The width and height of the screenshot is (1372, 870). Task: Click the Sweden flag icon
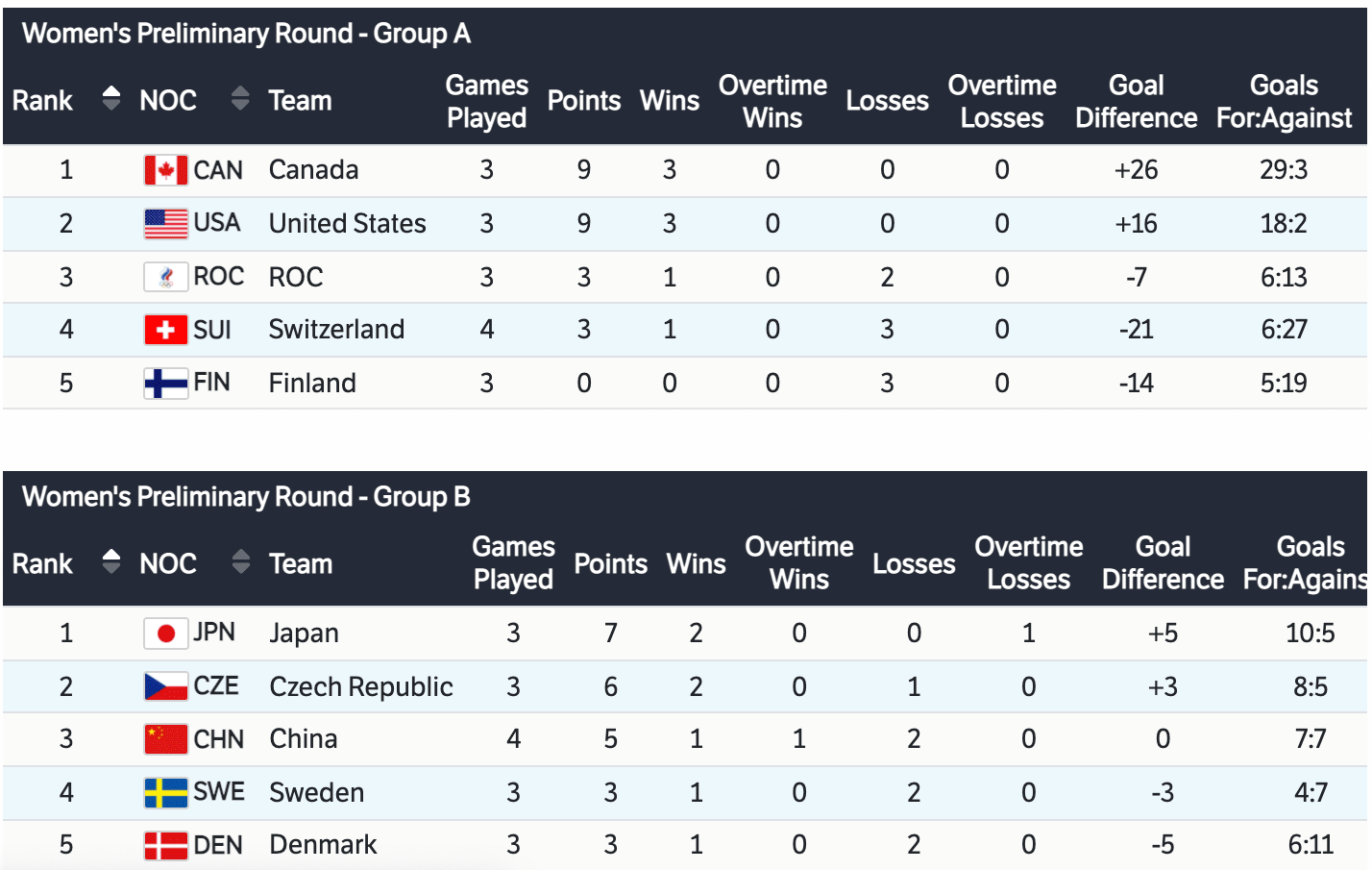165,792
